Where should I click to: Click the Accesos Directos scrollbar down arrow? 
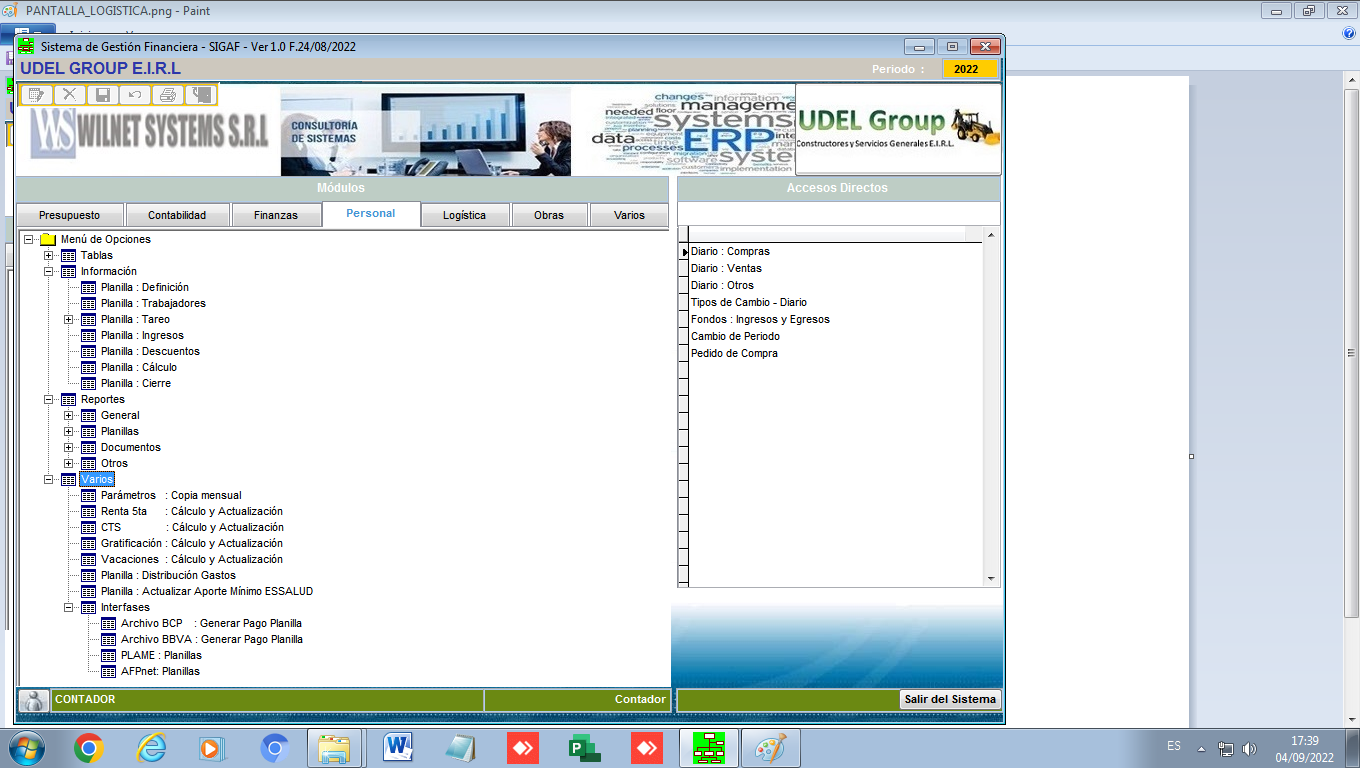click(x=991, y=579)
